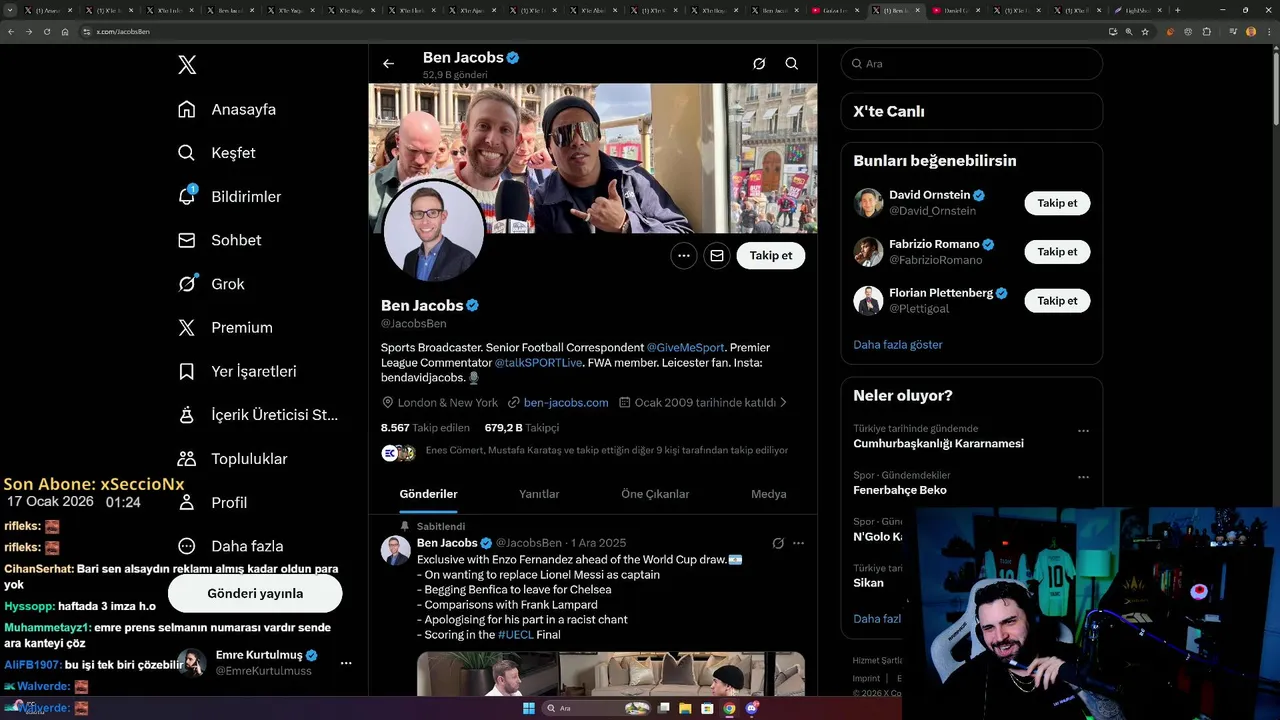Expand the join date info chevron
This screenshot has height=720, width=1280.
pos(783,402)
